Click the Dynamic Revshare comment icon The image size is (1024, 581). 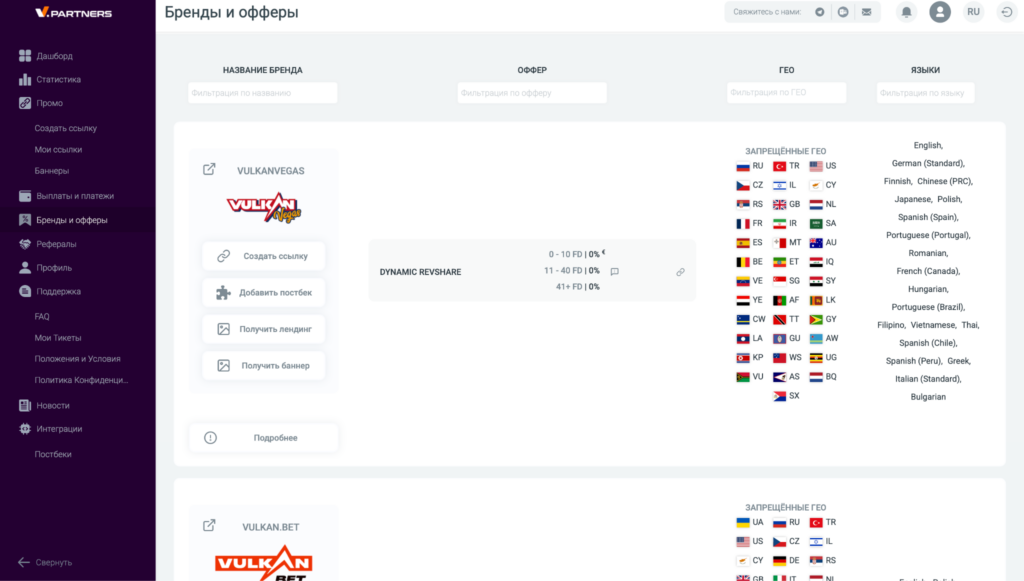[615, 272]
